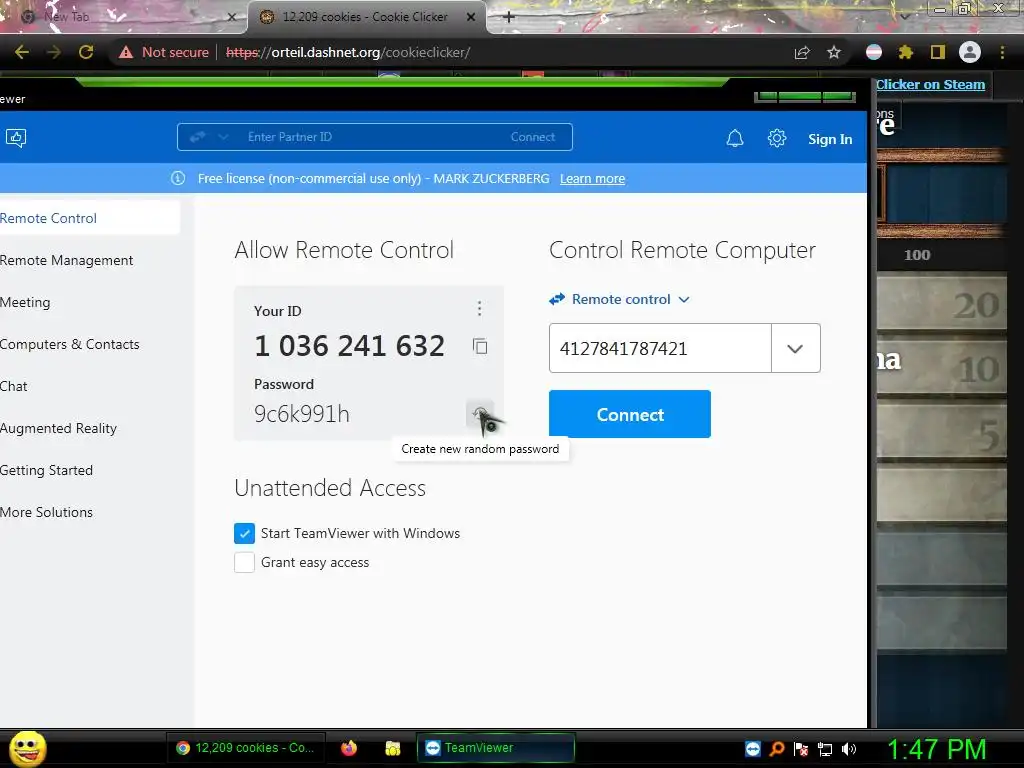Click the Chrome address bar URL

tap(347, 52)
